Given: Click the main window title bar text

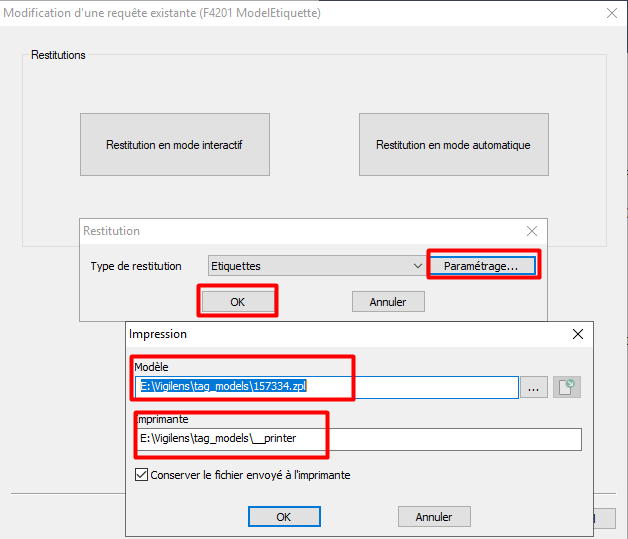Looking at the screenshot, I should 164,14.
